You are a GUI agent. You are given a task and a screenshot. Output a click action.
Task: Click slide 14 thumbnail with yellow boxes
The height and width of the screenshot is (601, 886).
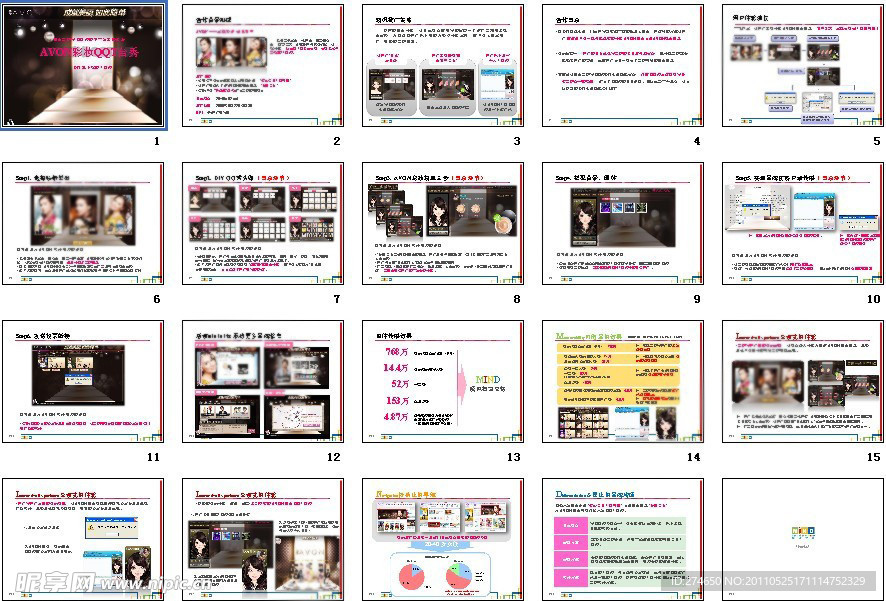(x=623, y=382)
